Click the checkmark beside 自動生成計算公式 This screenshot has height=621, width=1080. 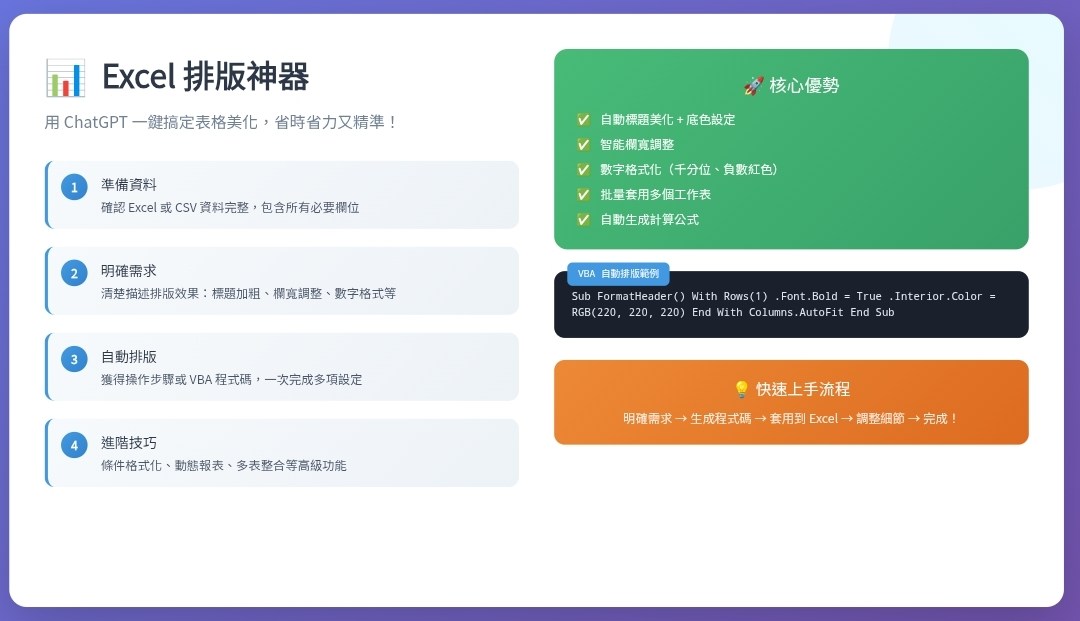pos(583,220)
